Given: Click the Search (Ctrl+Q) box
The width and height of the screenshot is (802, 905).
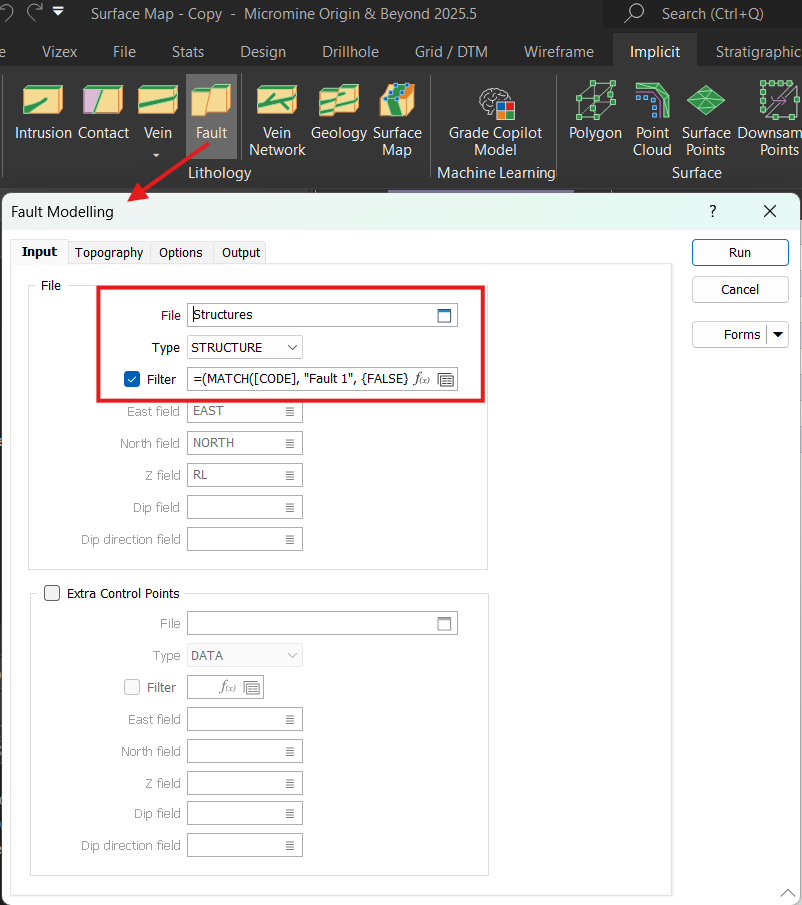Looking at the screenshot, I should pyautogui.click(x=710, y=14).
